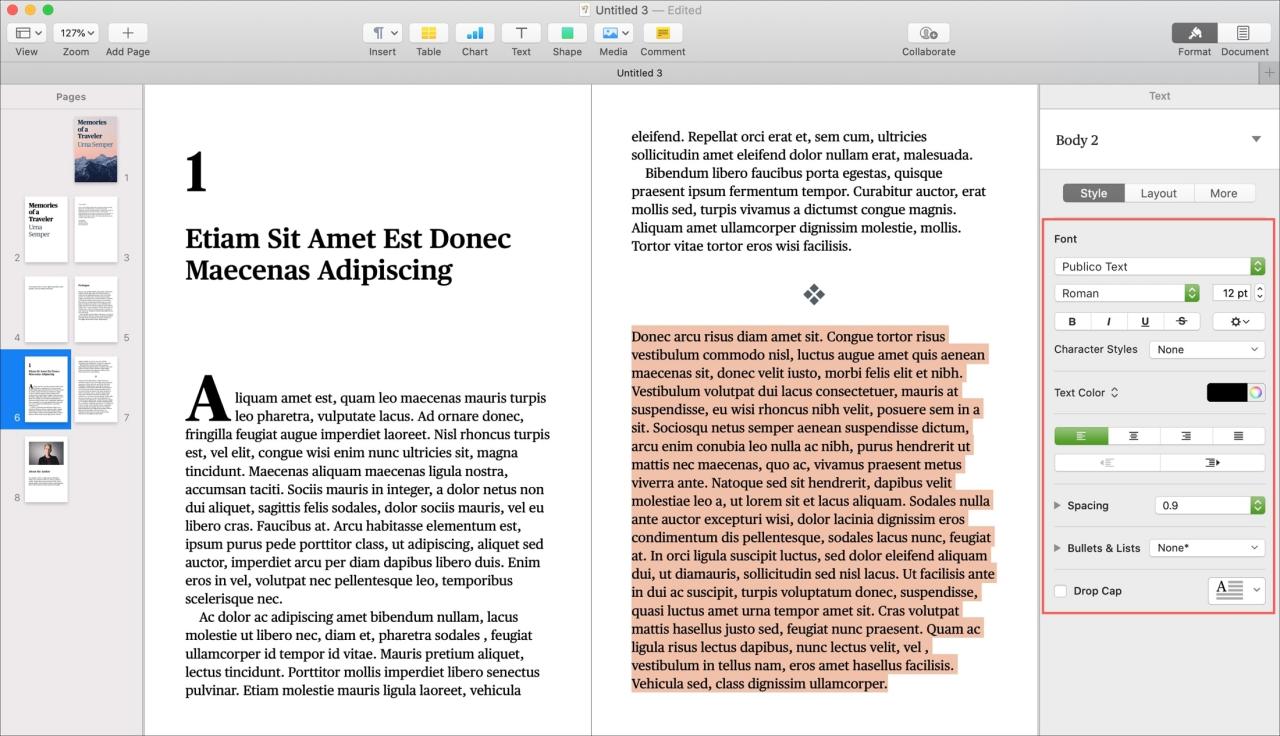Switch to the Style tab
The height and width of the screenshot is (736, 1280).
1093,193
